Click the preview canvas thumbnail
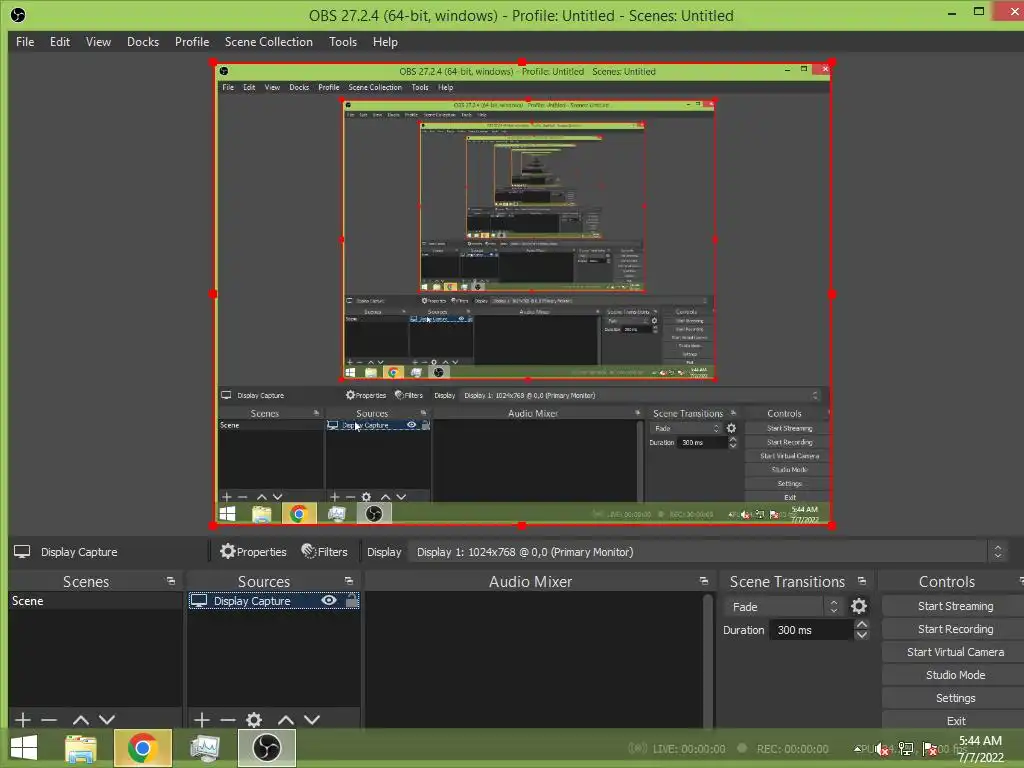 pyautogui.click(x=522, y=294)
